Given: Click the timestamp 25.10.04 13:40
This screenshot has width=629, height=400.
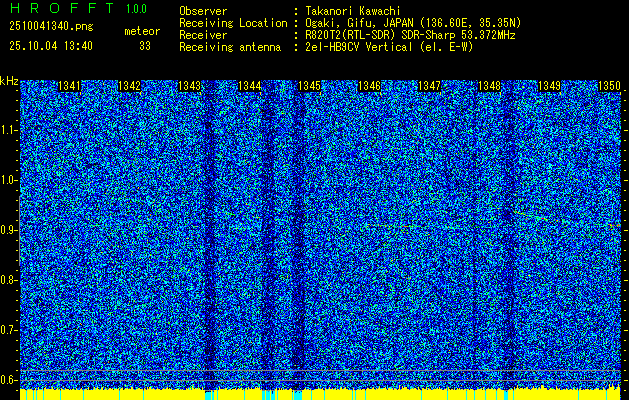Looking at the screenshot, I should (x=51, y=46).
